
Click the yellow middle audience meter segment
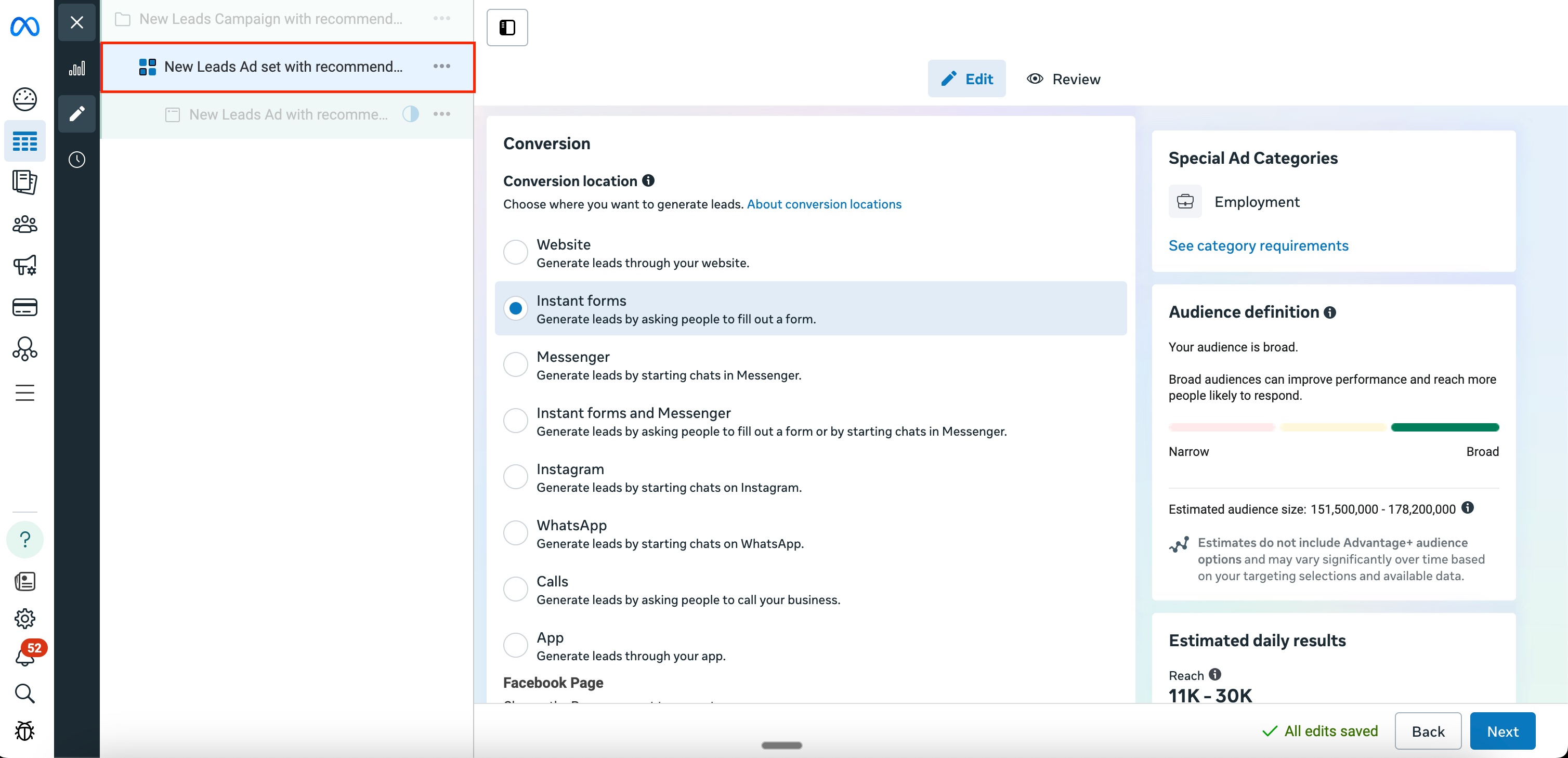coord(1333,427)
